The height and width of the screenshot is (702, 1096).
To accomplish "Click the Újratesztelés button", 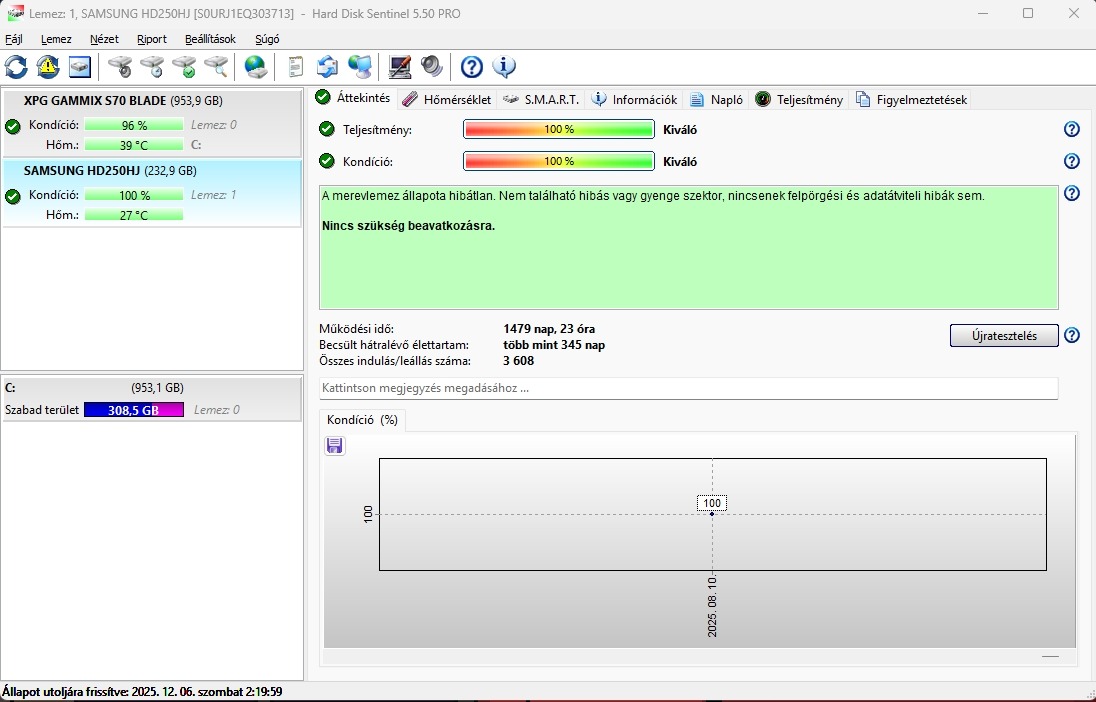I will [1004, 336].
